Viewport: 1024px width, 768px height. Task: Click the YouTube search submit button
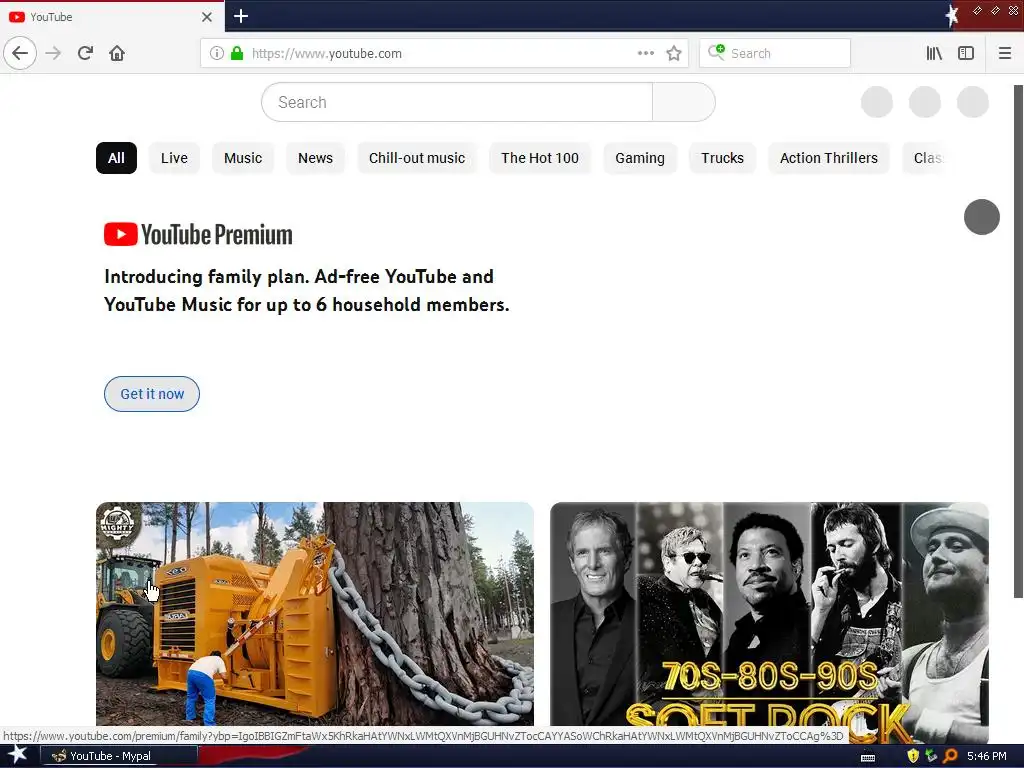point(684,102)
